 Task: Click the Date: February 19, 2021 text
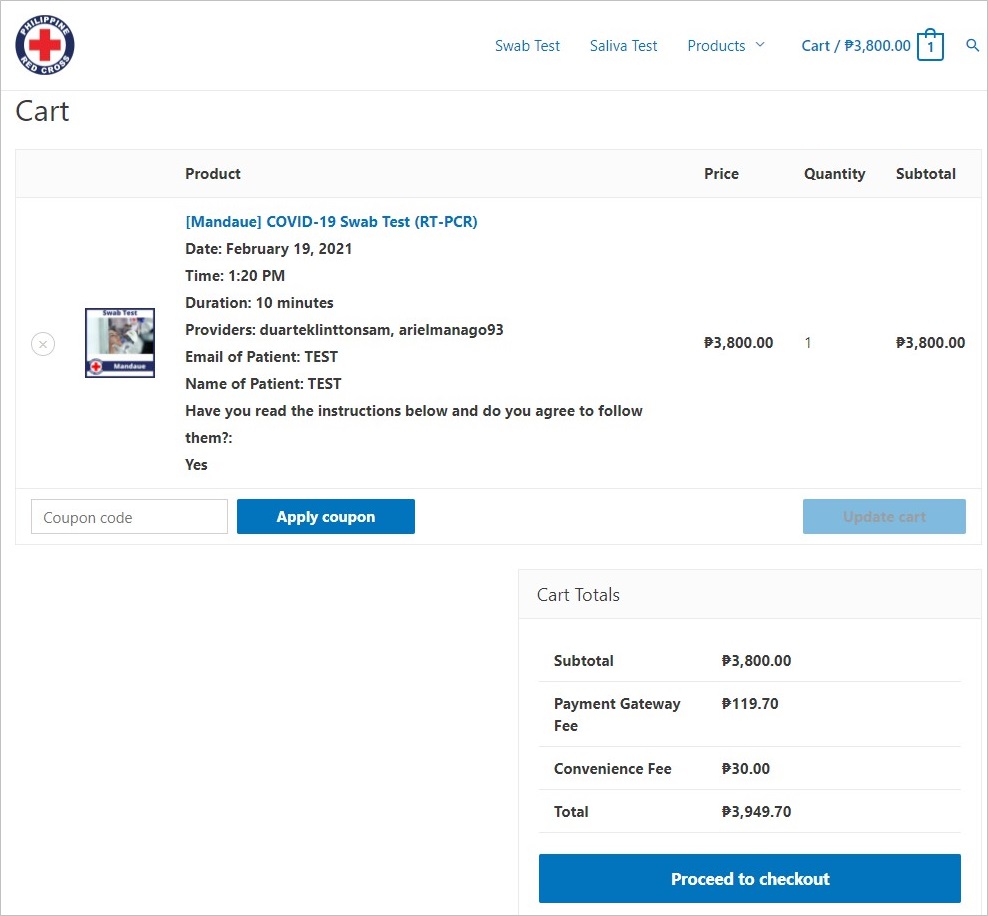[268, 249]
